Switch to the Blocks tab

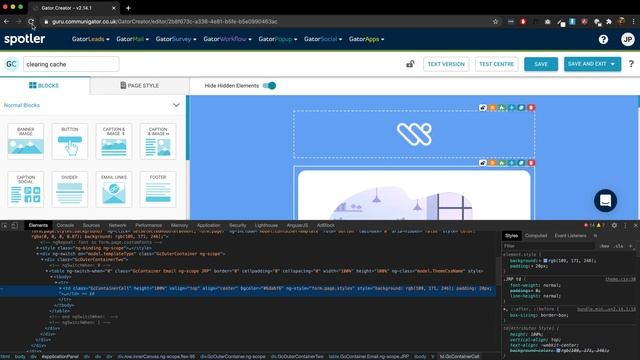click(44, 86)
